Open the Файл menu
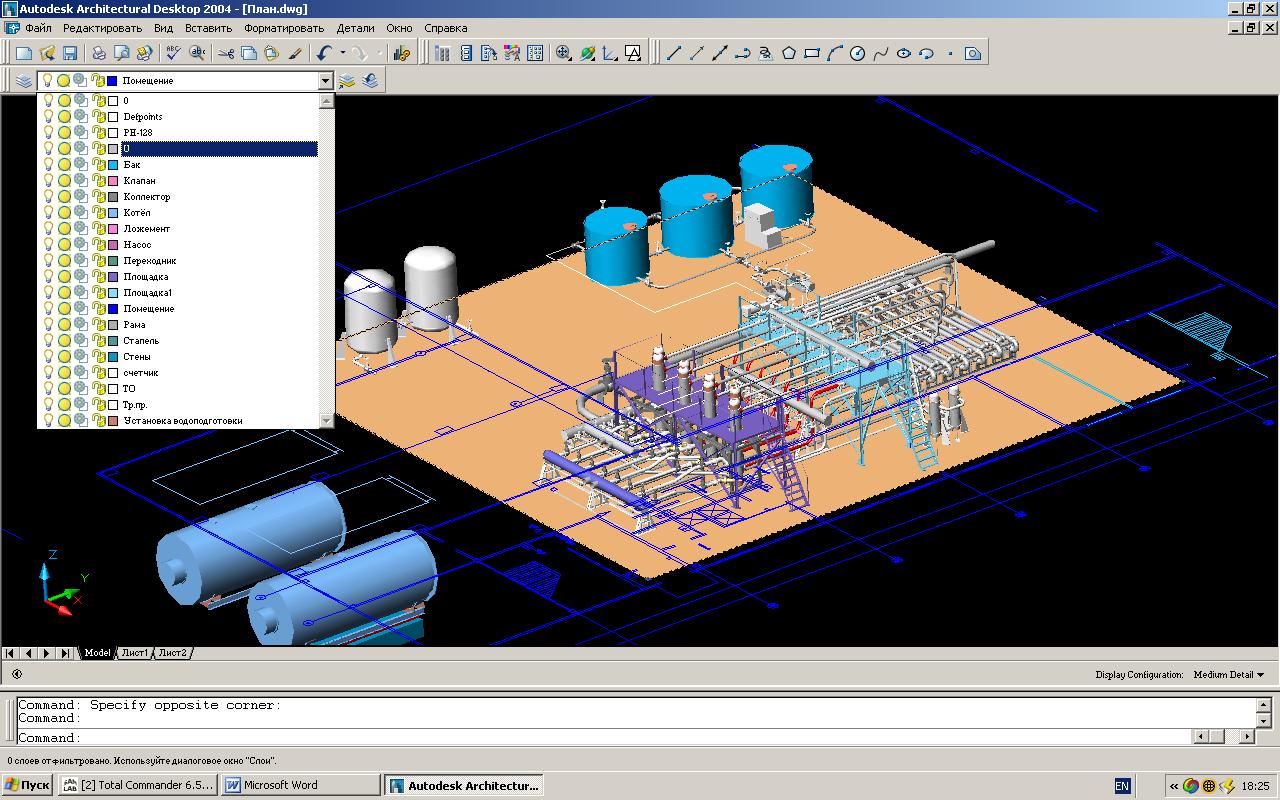Image resolution: width=1280 pixels, height=800 pixels. [x=38, y=28]
